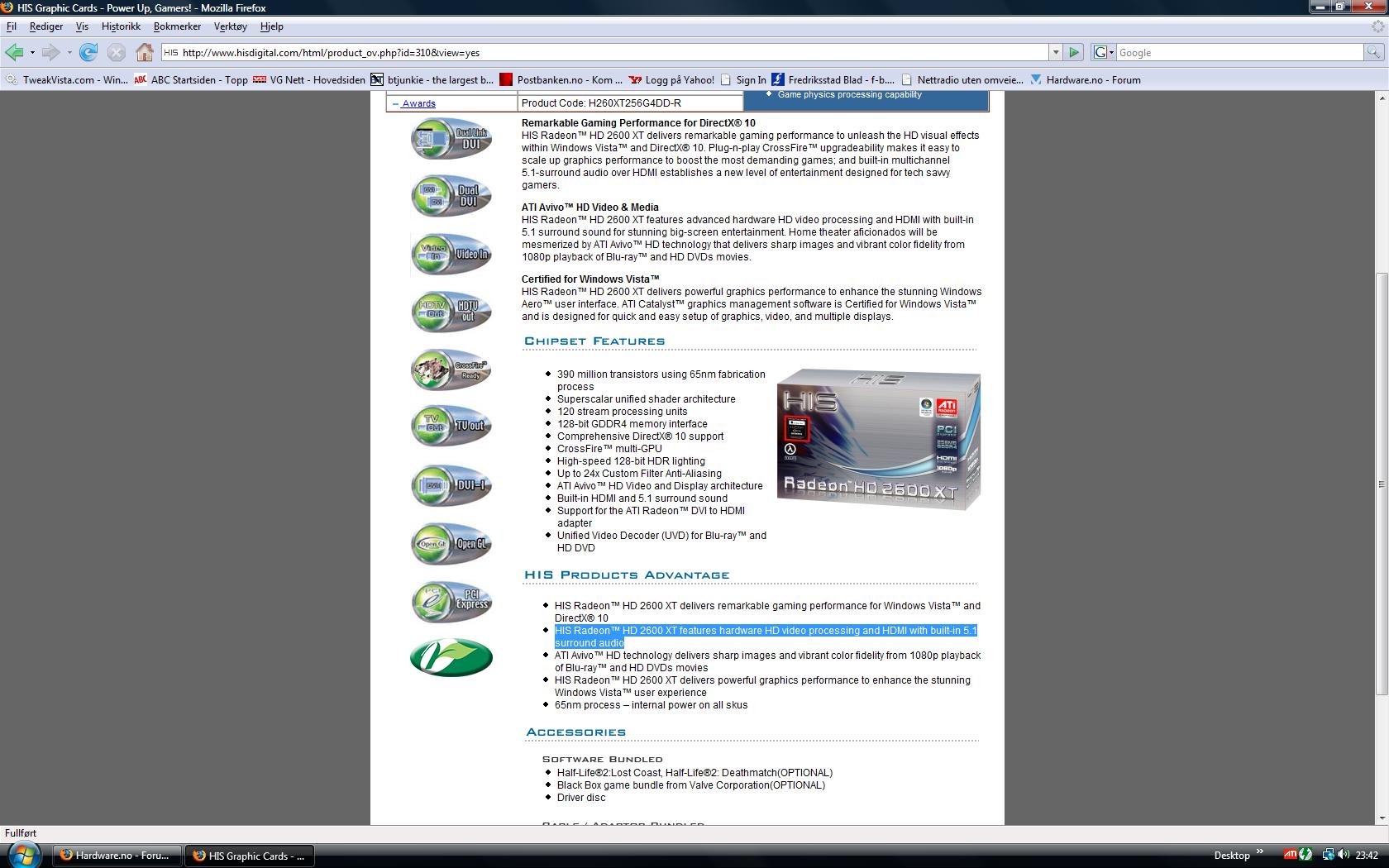Click the DVI-I feature badge
The width and height of the screenshot is (1389, 868).
pyautogui.click(x=451, y=485)
